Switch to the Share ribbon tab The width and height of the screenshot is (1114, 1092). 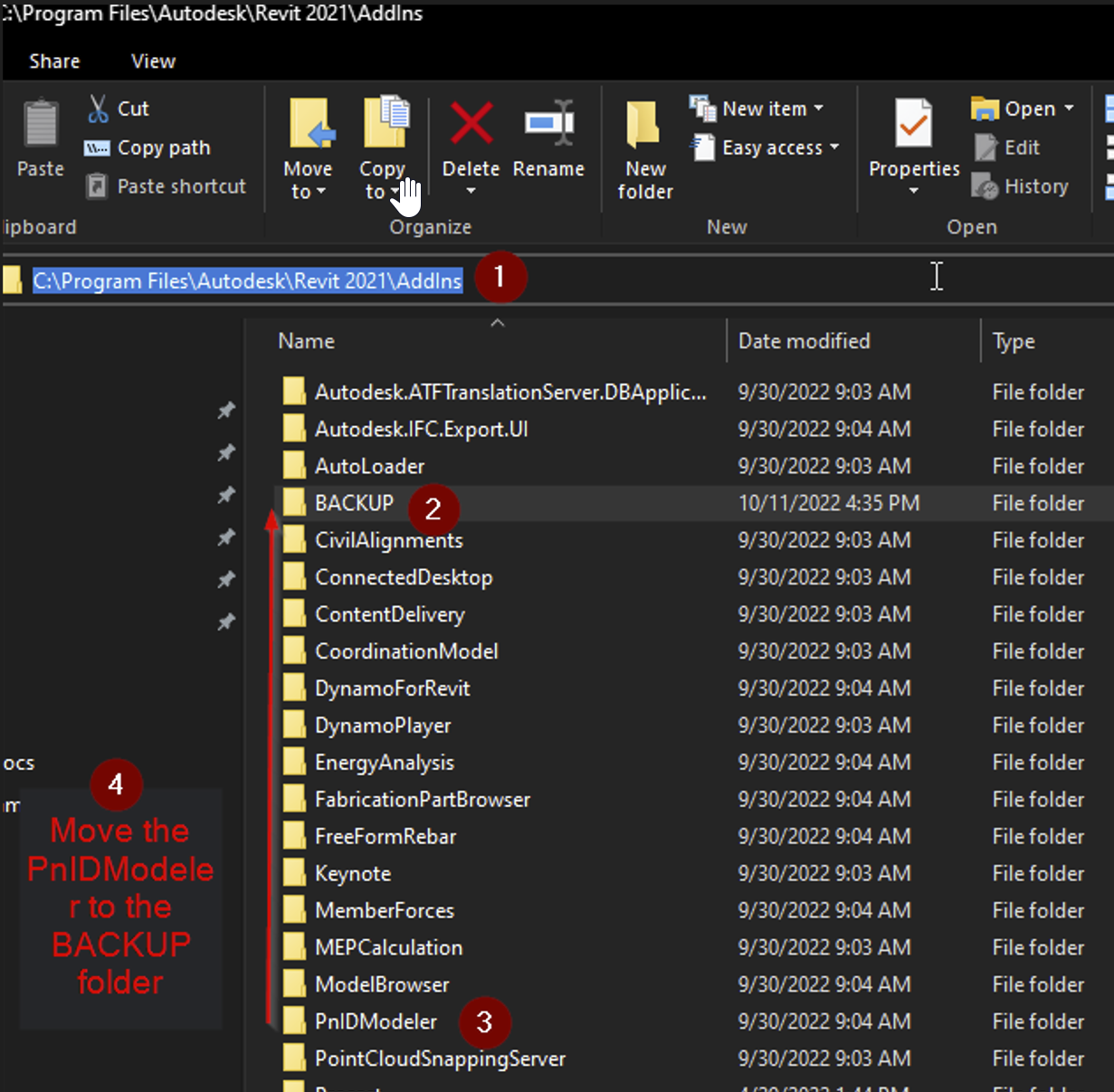click(54, 61)
